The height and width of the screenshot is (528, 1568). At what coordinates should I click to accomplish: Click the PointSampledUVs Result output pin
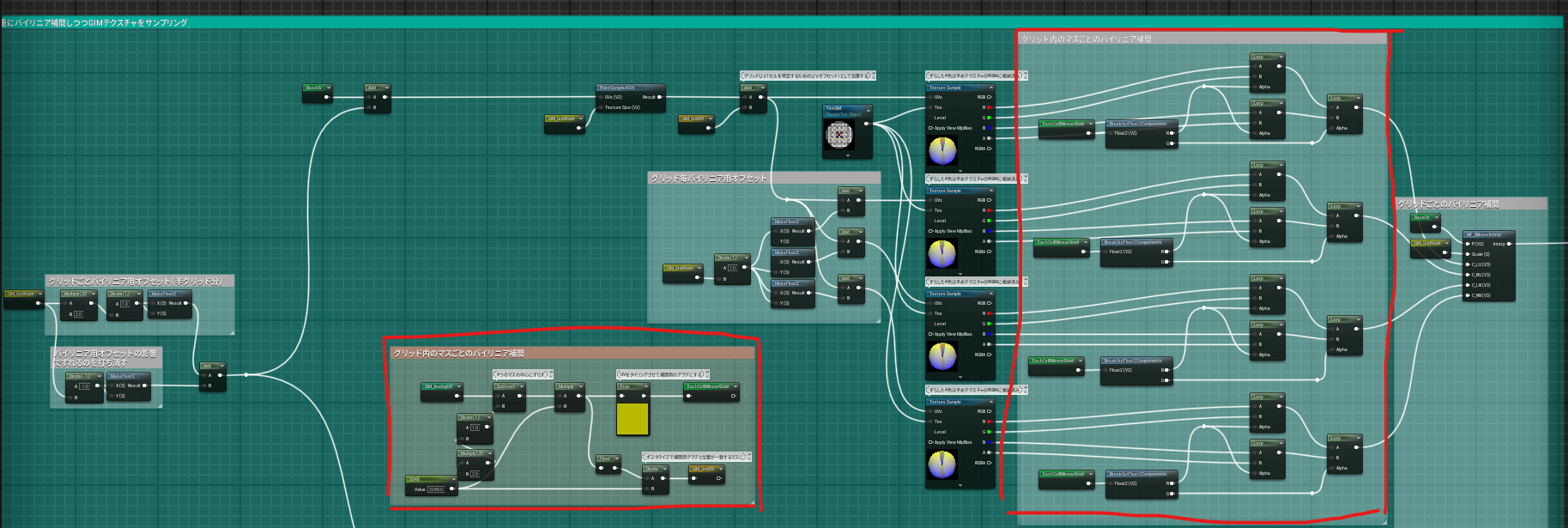coord(659,97)
